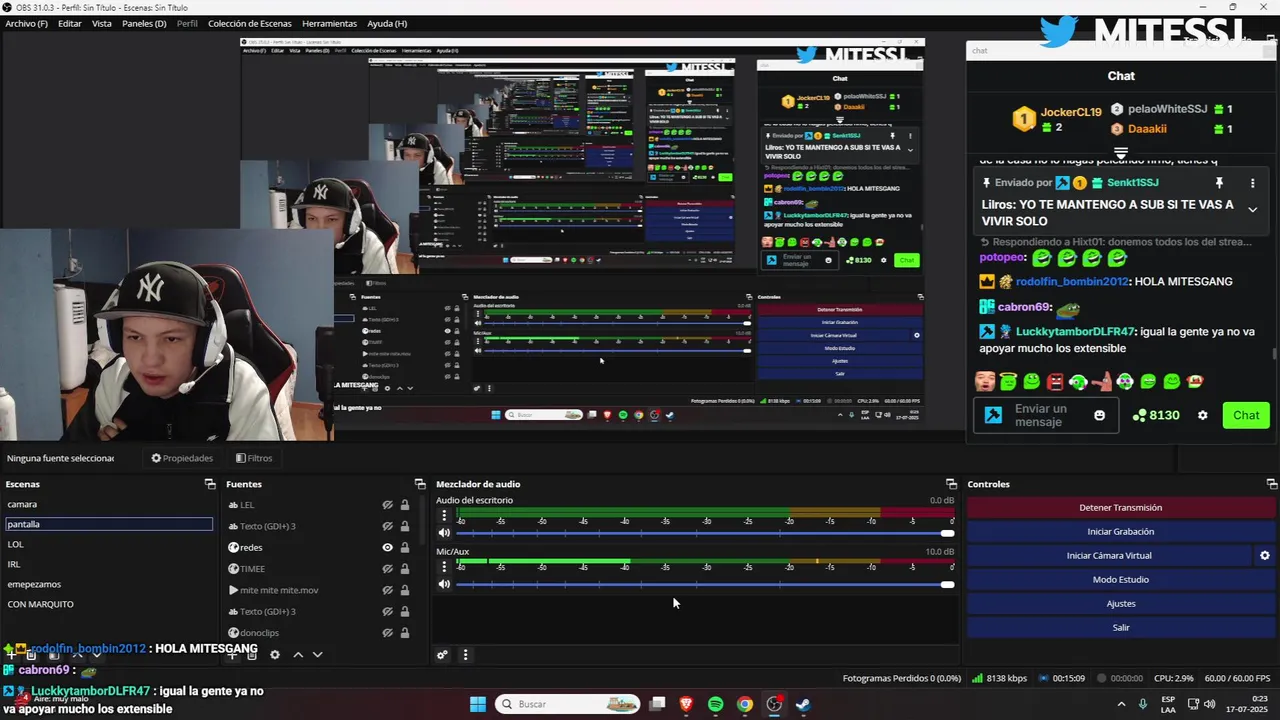Click the Windows Start button
The height and width of the screenshot is (720, 1280).
coord(478,704)
